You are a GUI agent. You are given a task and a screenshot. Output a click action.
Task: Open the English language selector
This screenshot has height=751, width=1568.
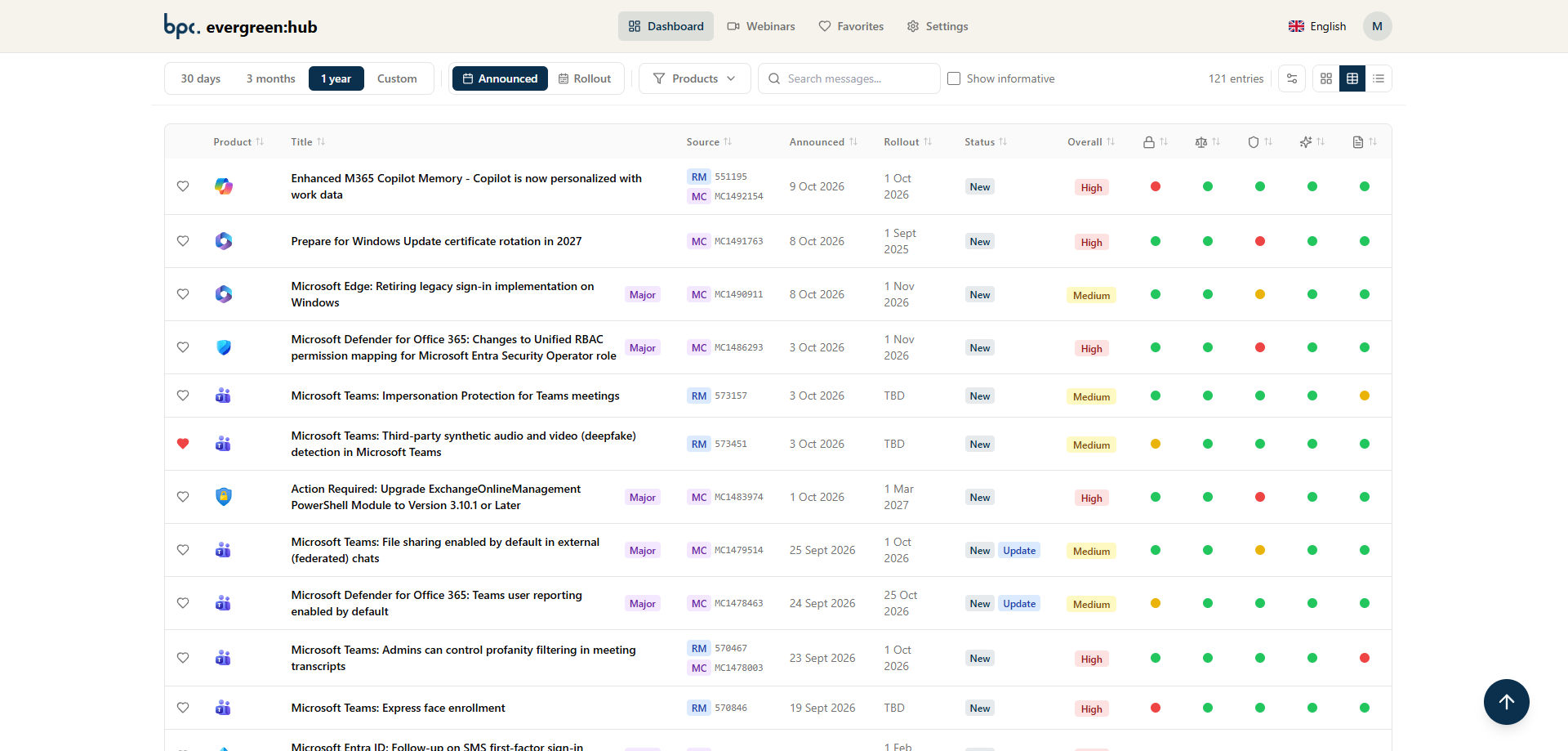pyautogui.click(x=1317, y=26)
